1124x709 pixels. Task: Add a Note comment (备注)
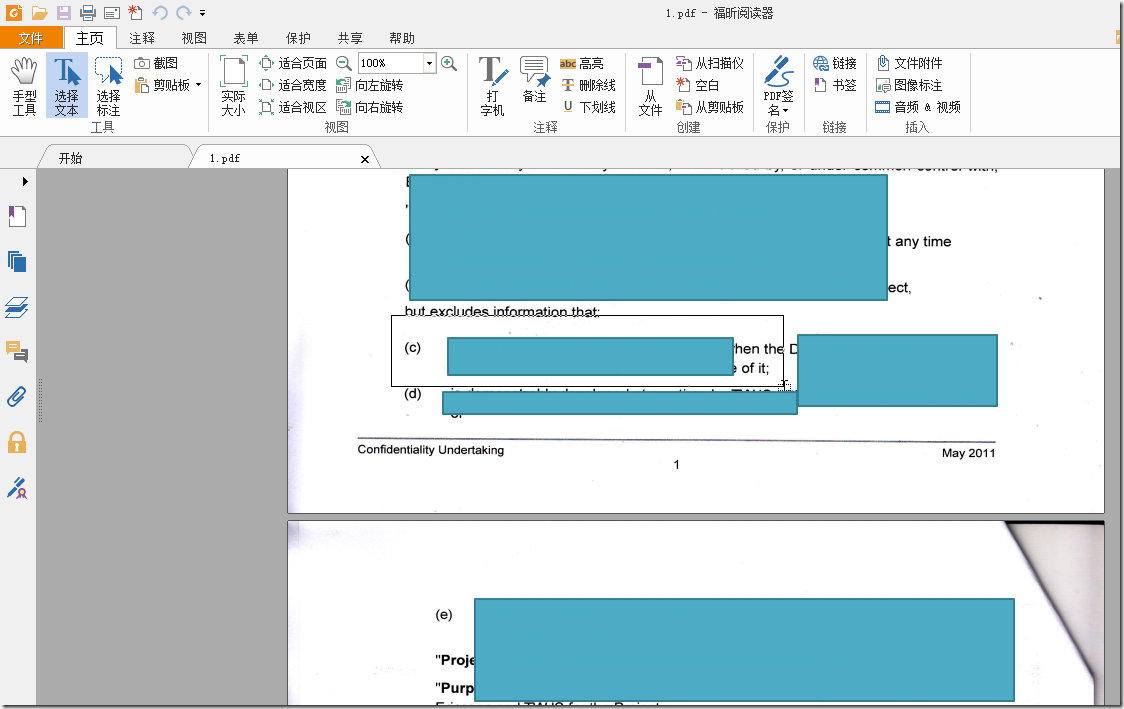(x=534, y=80)
